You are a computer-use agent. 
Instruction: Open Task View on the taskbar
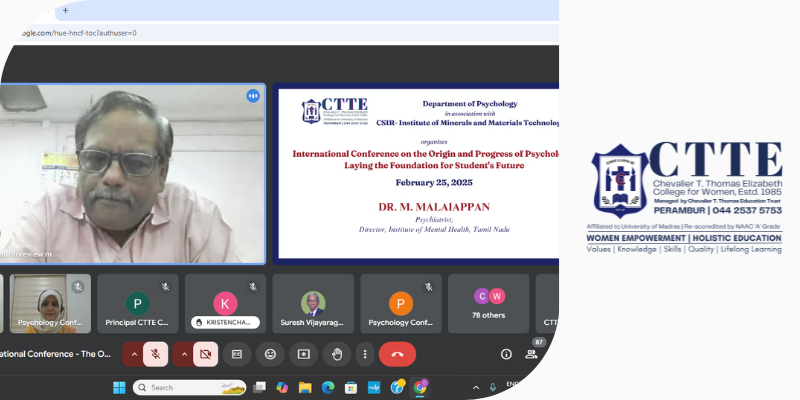(260, 388)
